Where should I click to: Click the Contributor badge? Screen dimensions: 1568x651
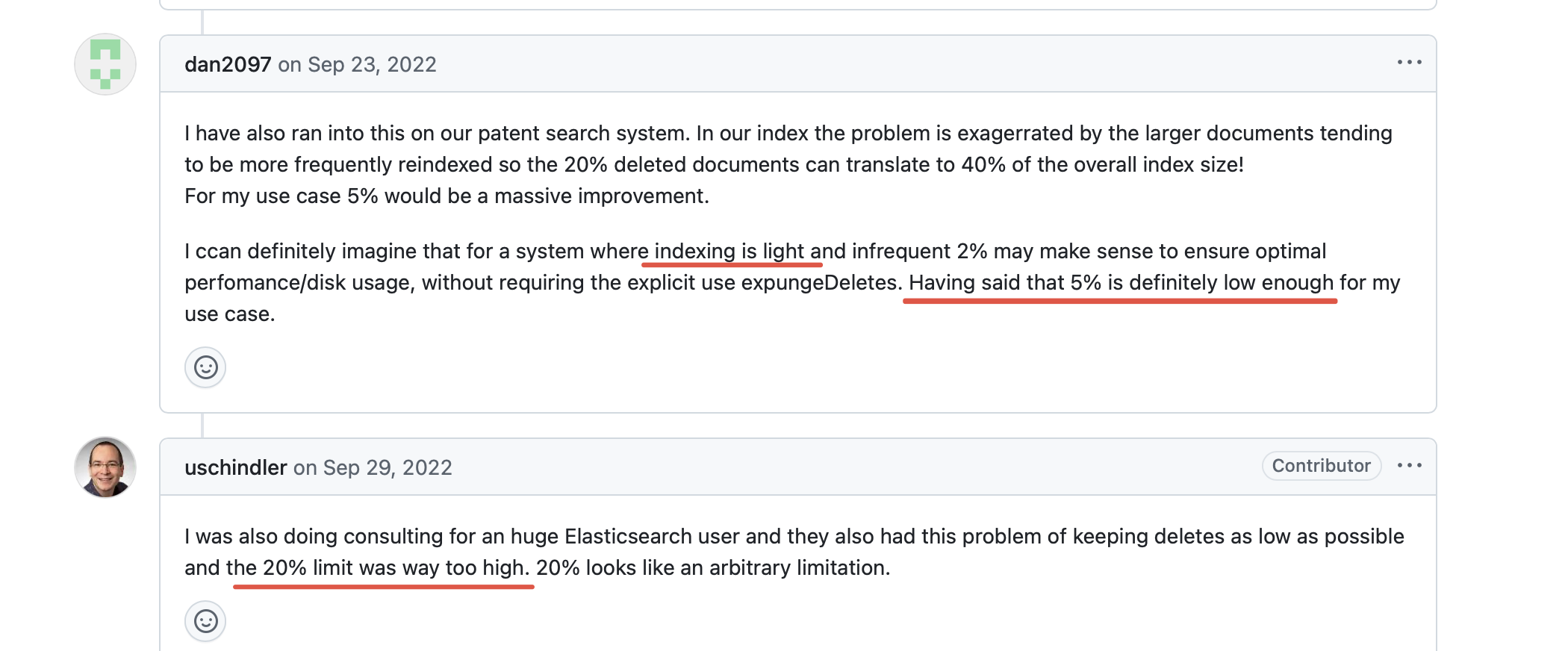pos(1321,466)
